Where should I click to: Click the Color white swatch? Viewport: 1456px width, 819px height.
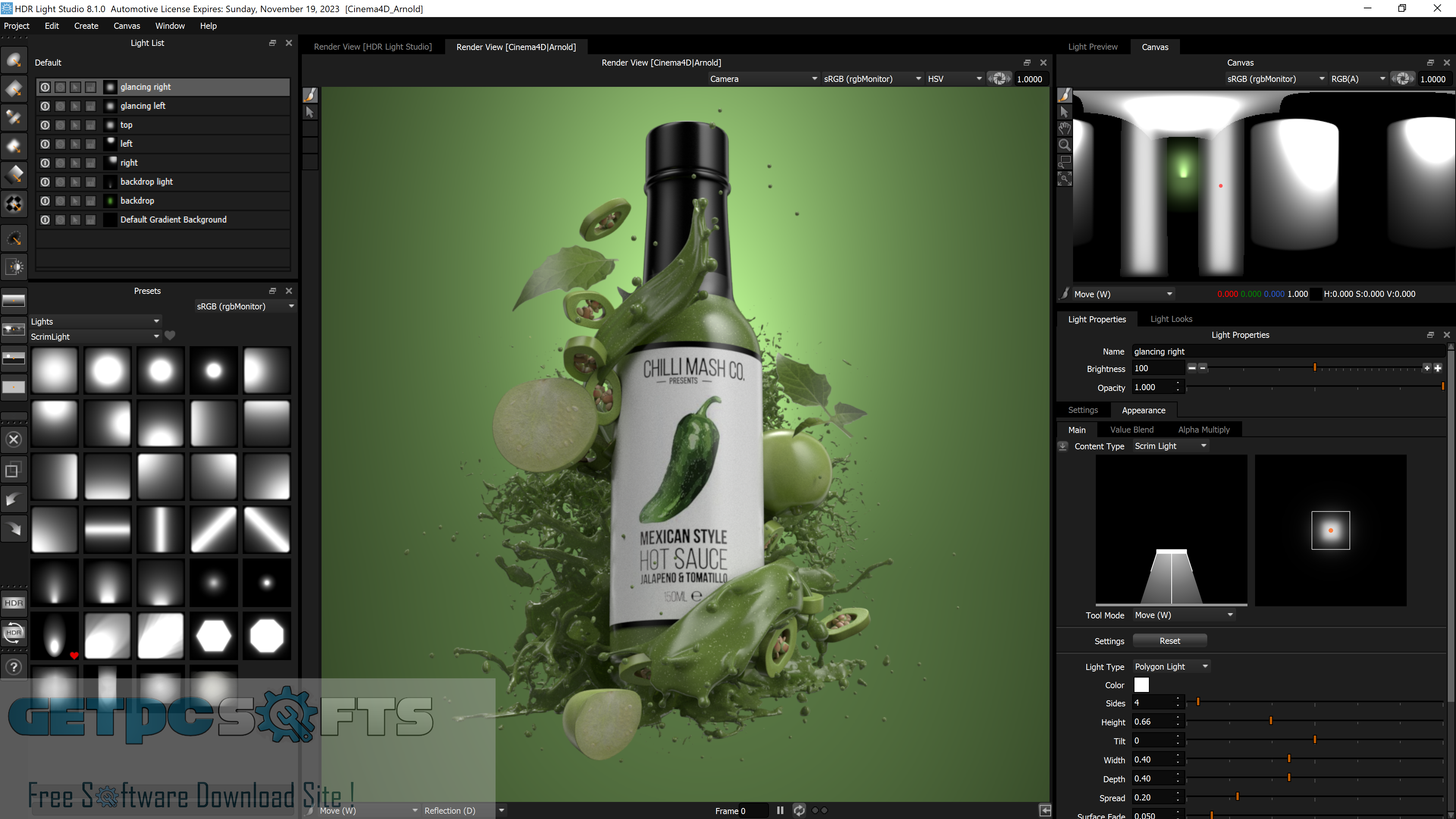1141,685
